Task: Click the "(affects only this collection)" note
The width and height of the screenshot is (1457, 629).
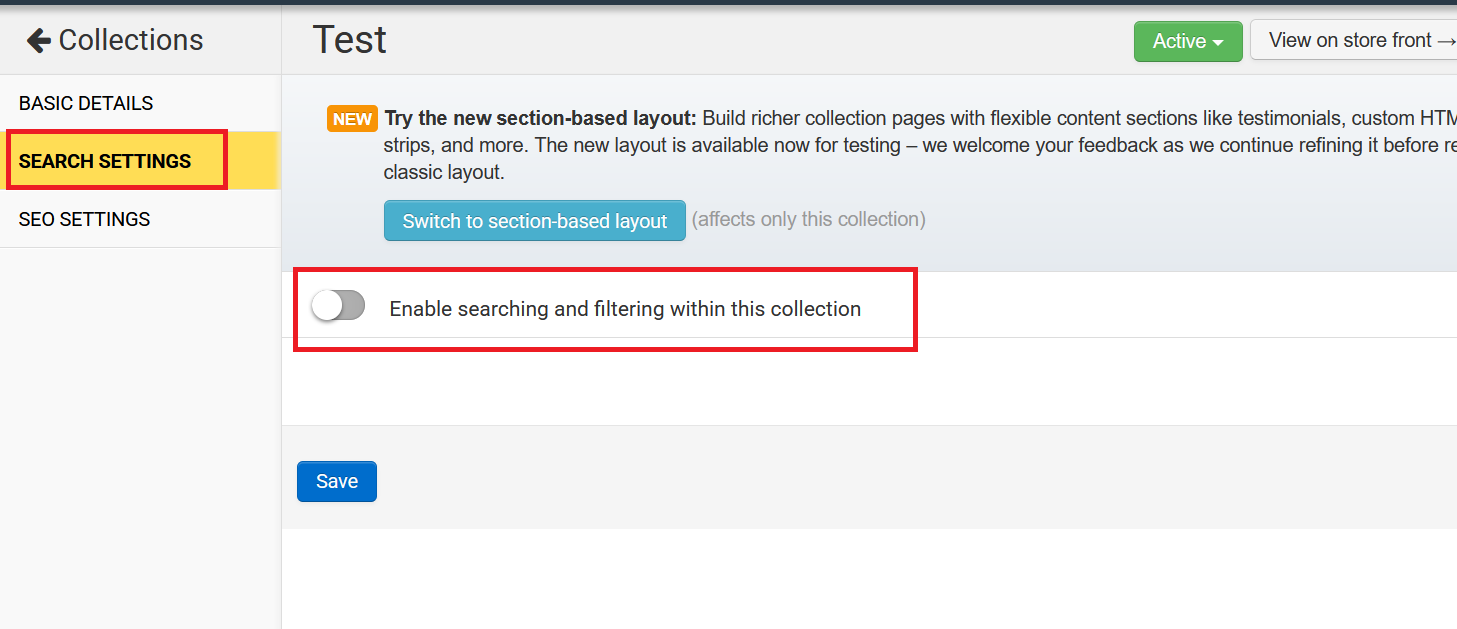Action: coord(808,219)
